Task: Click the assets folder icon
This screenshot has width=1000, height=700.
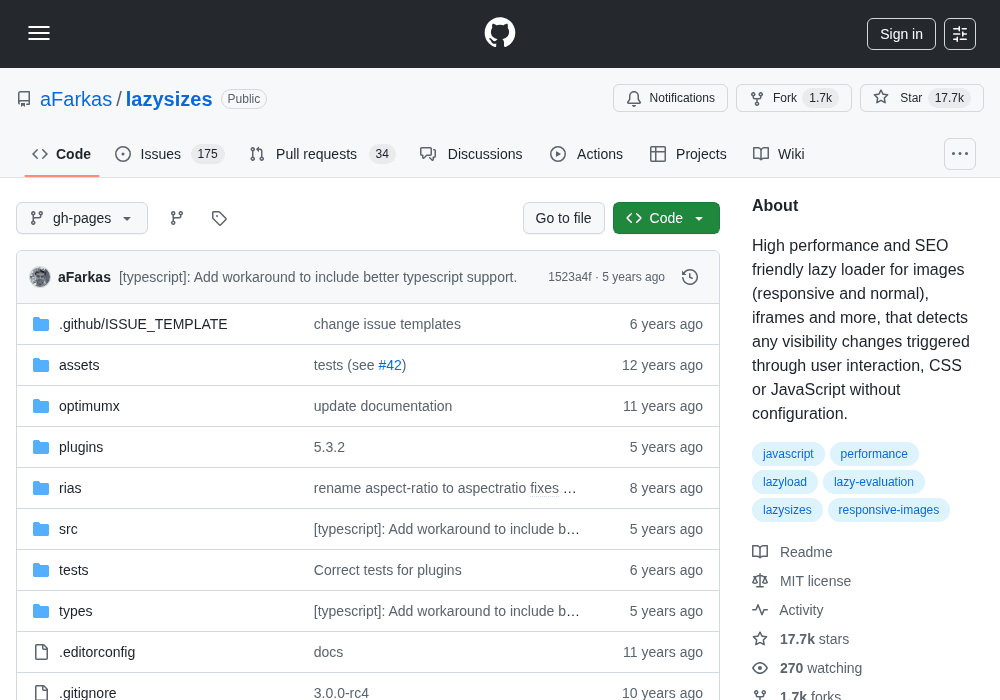Action: pyautogui.click(x=41, y=365)
